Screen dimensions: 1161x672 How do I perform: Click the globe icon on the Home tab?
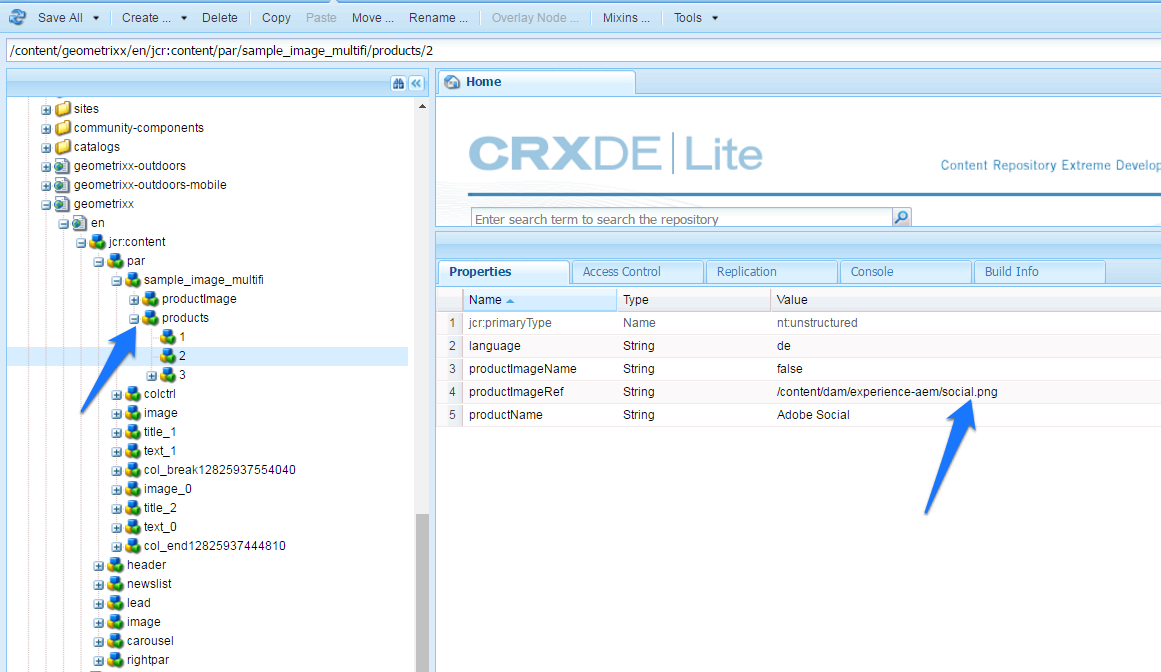coord(454,81)
